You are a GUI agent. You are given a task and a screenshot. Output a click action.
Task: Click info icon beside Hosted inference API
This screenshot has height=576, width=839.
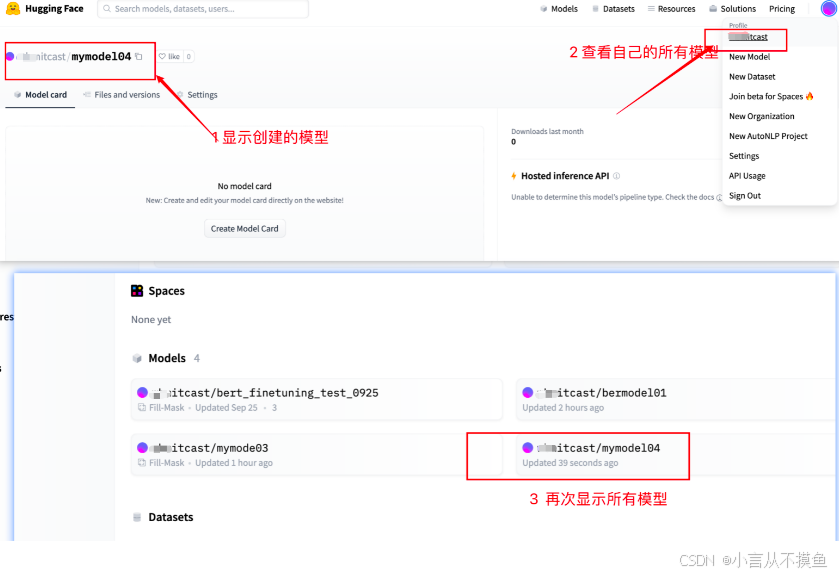616,176
